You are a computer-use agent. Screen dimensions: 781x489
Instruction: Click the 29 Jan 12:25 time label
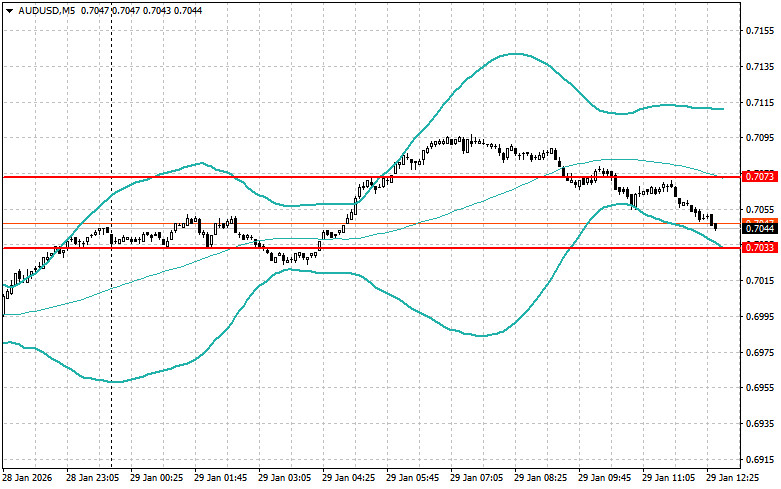tap(733, 478)
